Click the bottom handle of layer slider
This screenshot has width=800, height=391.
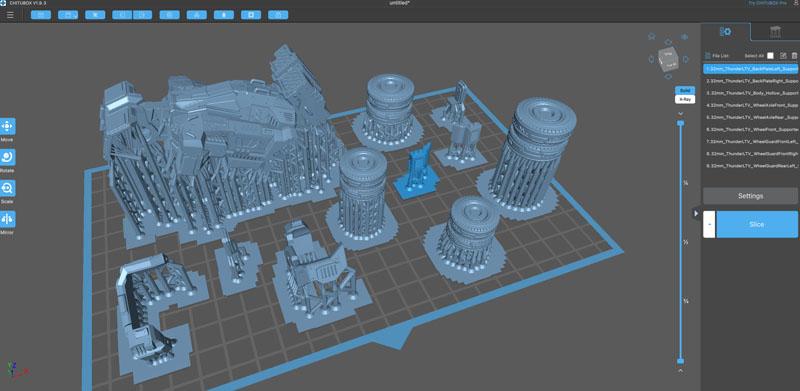coord(680,361)
